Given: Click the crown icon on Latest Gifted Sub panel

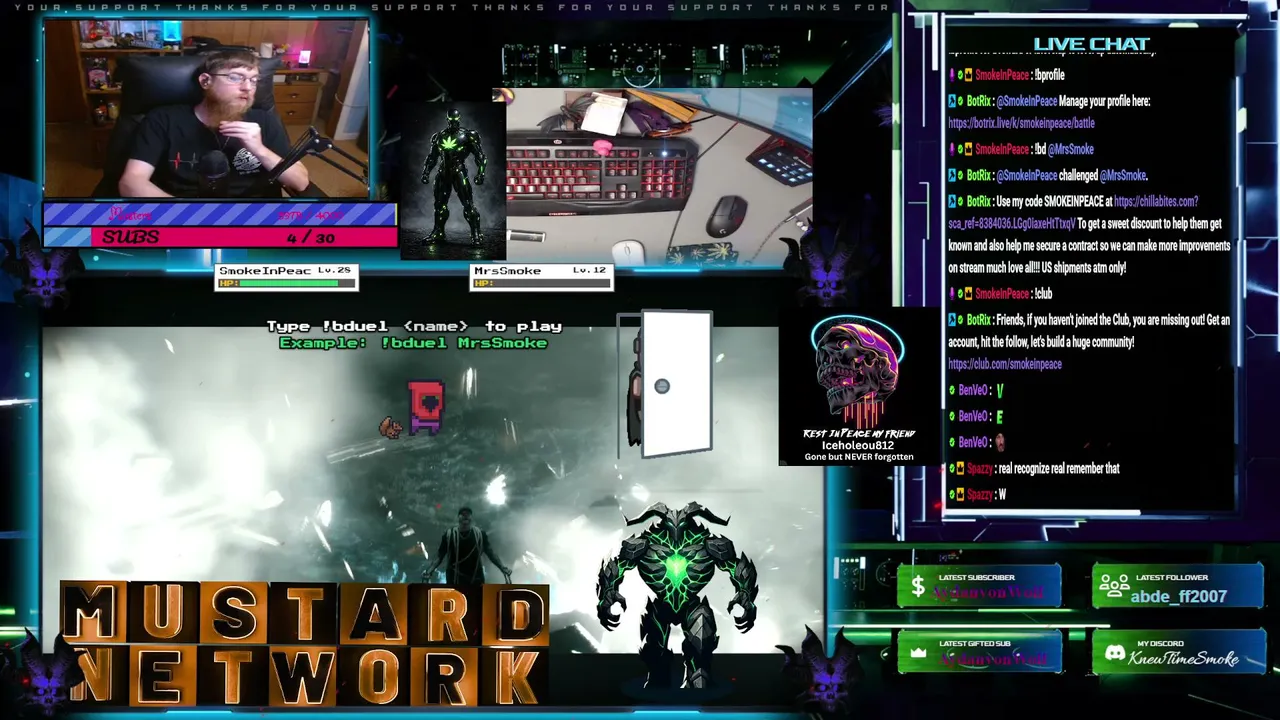Looking at the screenshot, I should (x=917, y=652).
